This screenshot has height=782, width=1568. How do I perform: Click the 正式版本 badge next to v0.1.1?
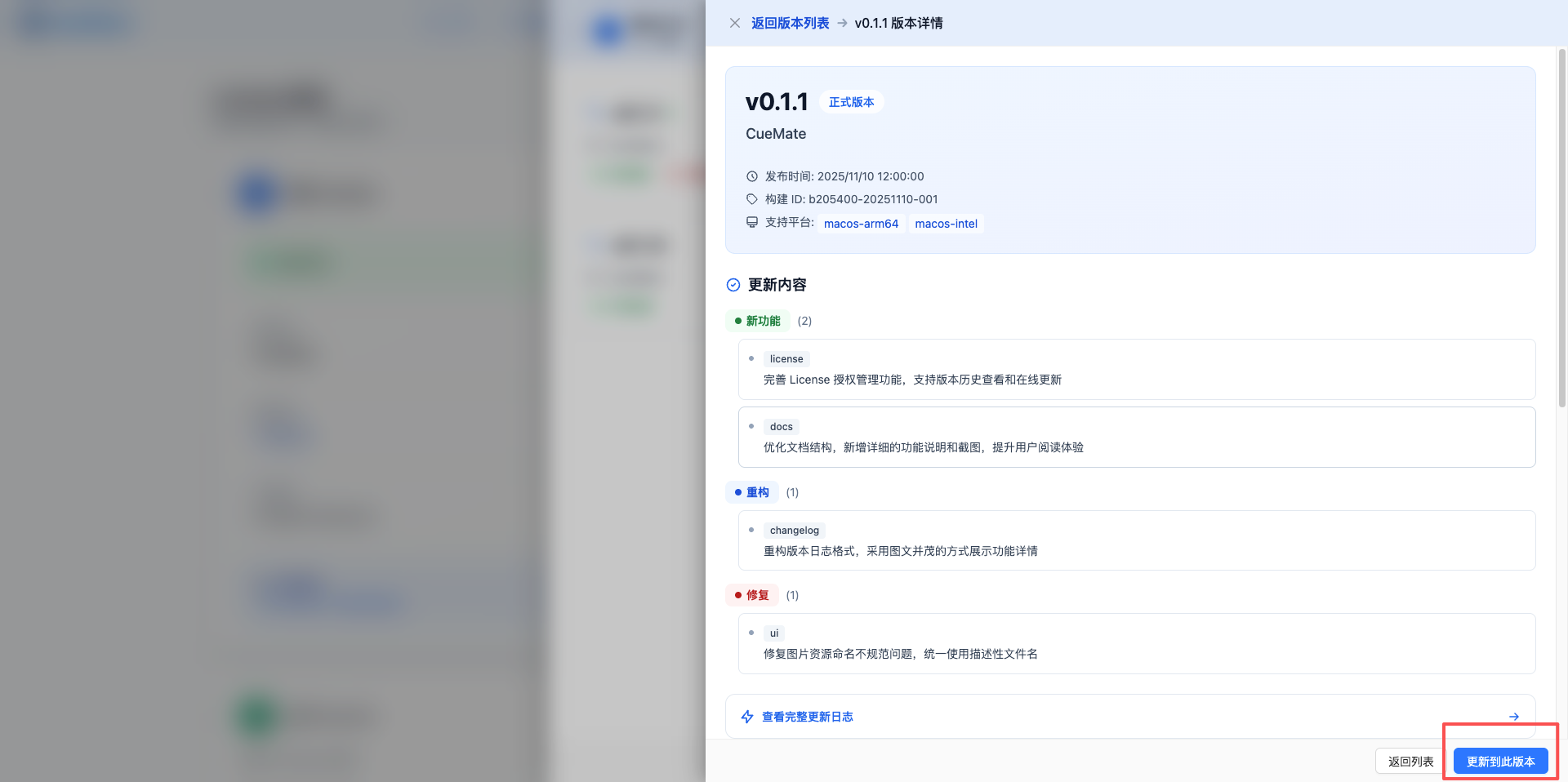click(x=851, y=101)
